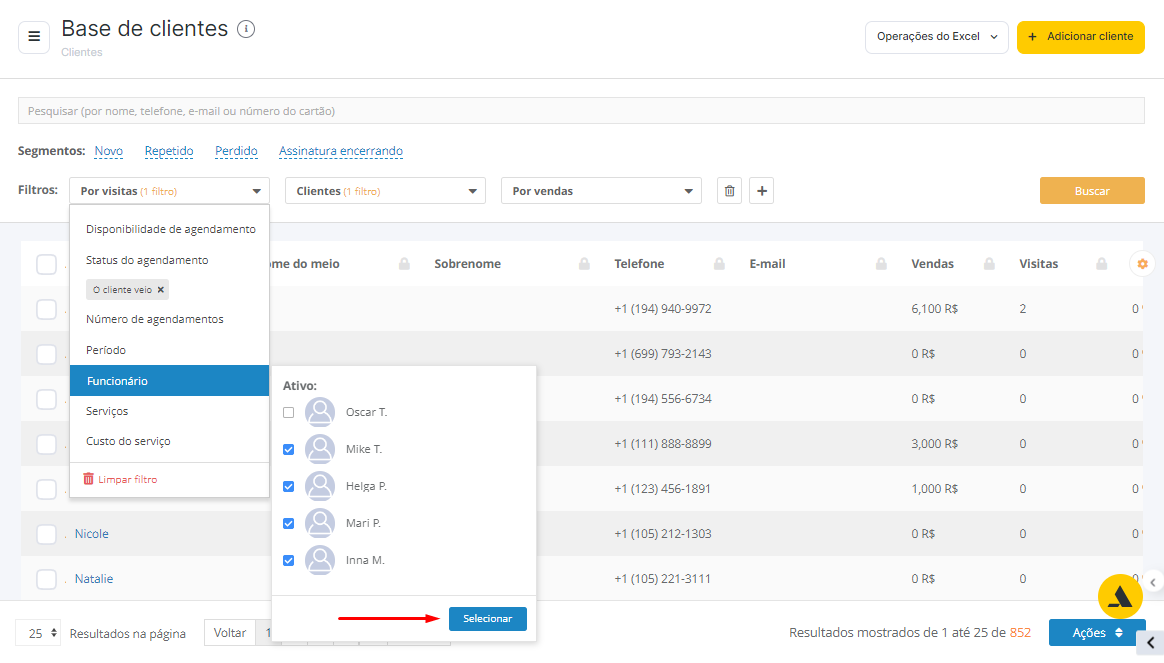Collapse the Por visitas filter dropdown
This screenshot has width=1164, height=663.
(169, 191)
